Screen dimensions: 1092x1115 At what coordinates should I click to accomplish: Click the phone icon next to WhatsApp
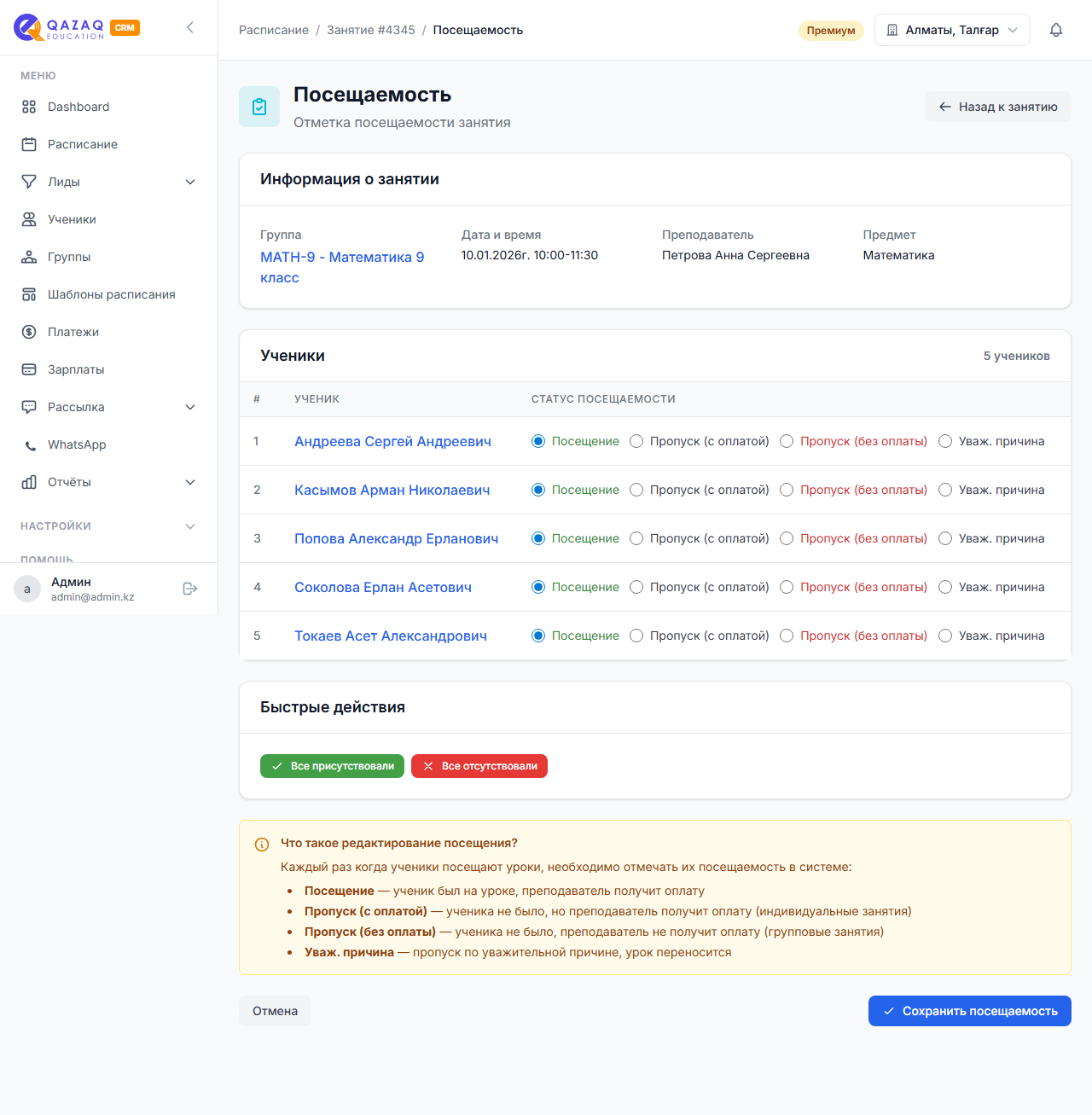click(31, 445)
